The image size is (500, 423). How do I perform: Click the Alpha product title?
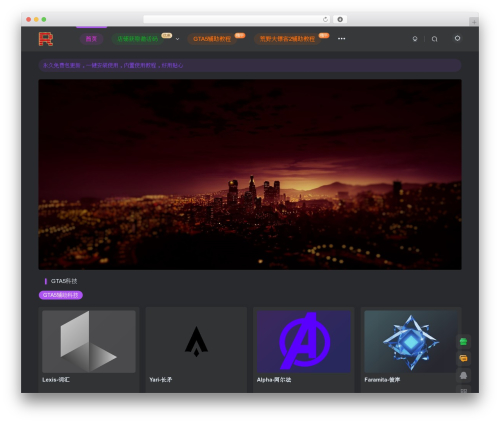pos(274,380)
